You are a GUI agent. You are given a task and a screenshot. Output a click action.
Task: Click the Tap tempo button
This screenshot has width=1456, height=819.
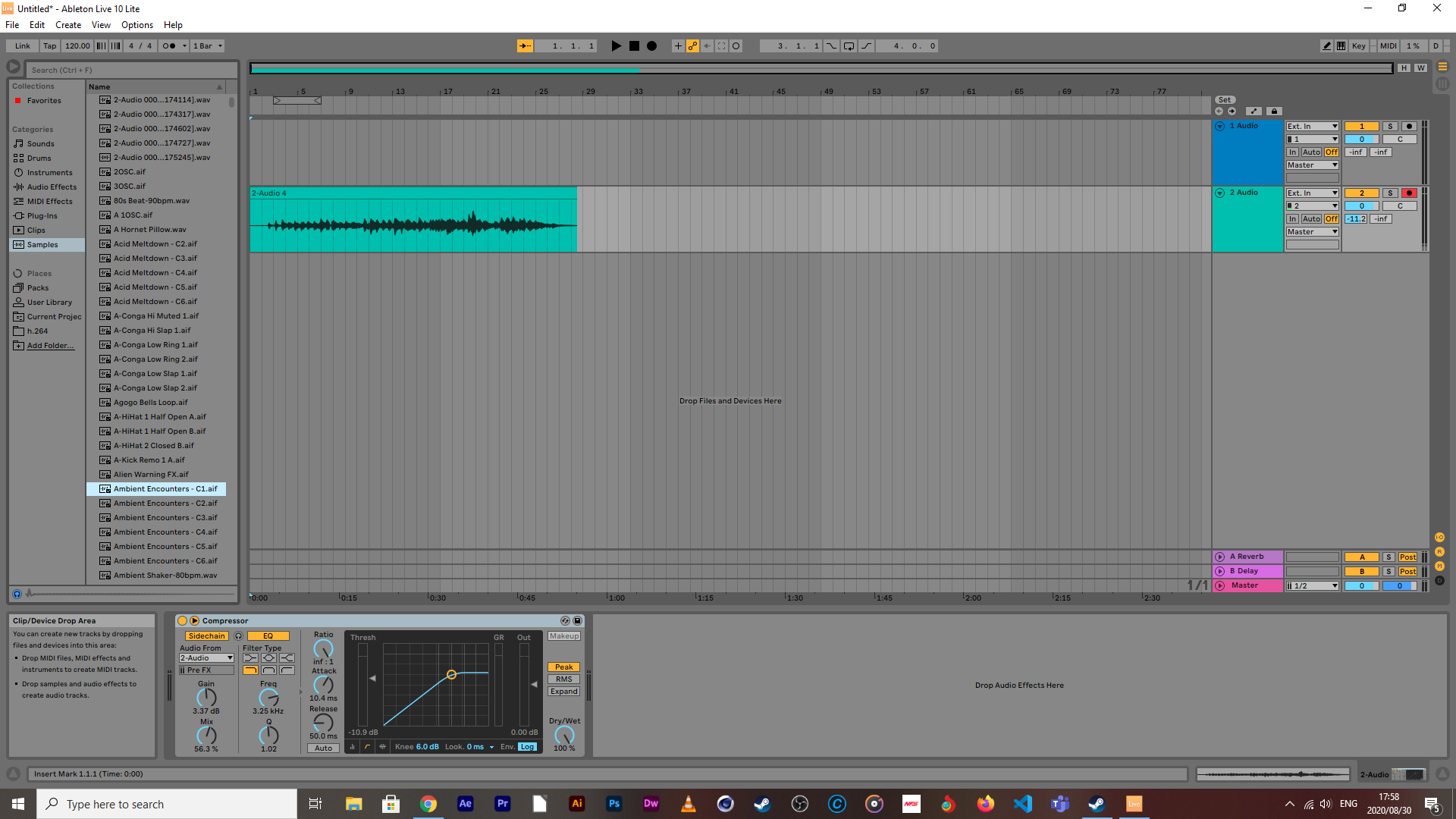point(49,46)
